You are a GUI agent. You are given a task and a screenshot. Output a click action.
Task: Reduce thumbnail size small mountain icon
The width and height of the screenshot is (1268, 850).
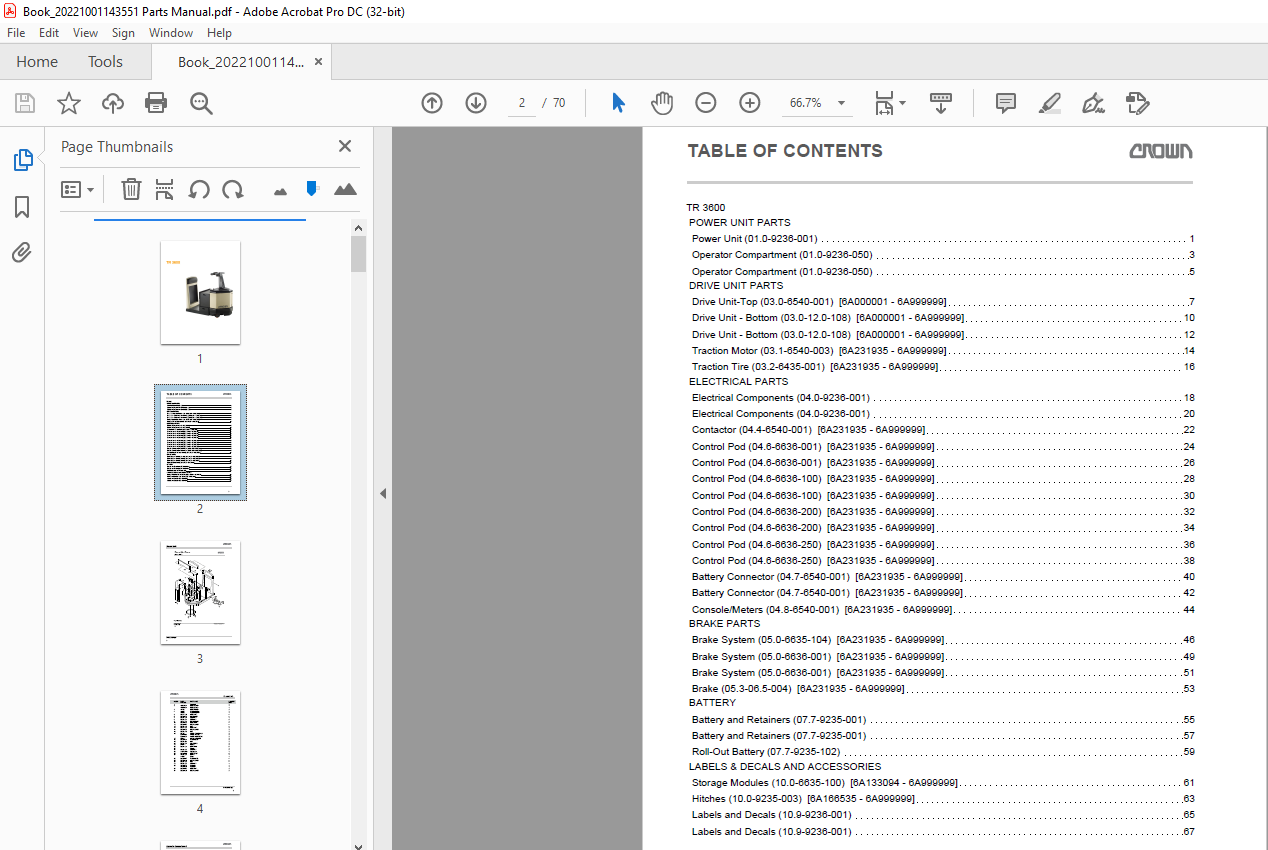click(x=280, y=190)
